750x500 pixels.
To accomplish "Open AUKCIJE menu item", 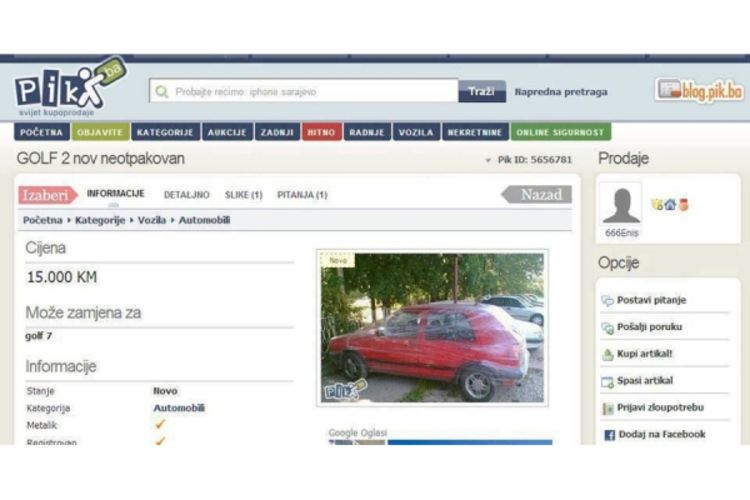I will point(227,132).
